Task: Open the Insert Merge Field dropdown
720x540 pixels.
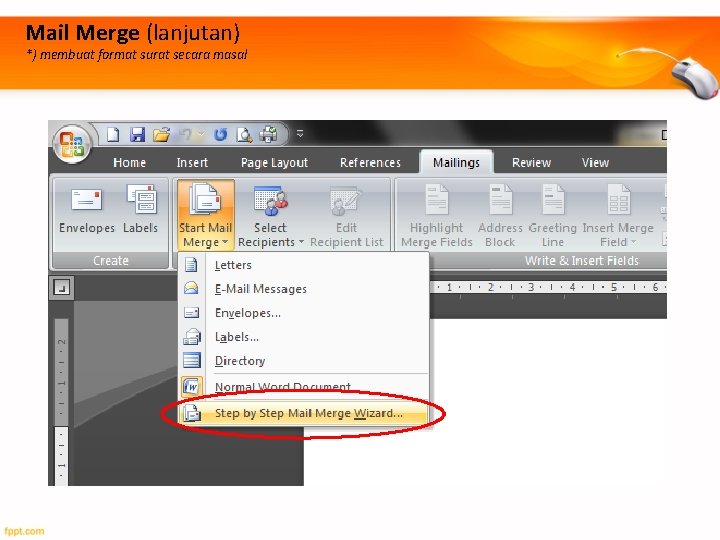Action: (618, 215)
